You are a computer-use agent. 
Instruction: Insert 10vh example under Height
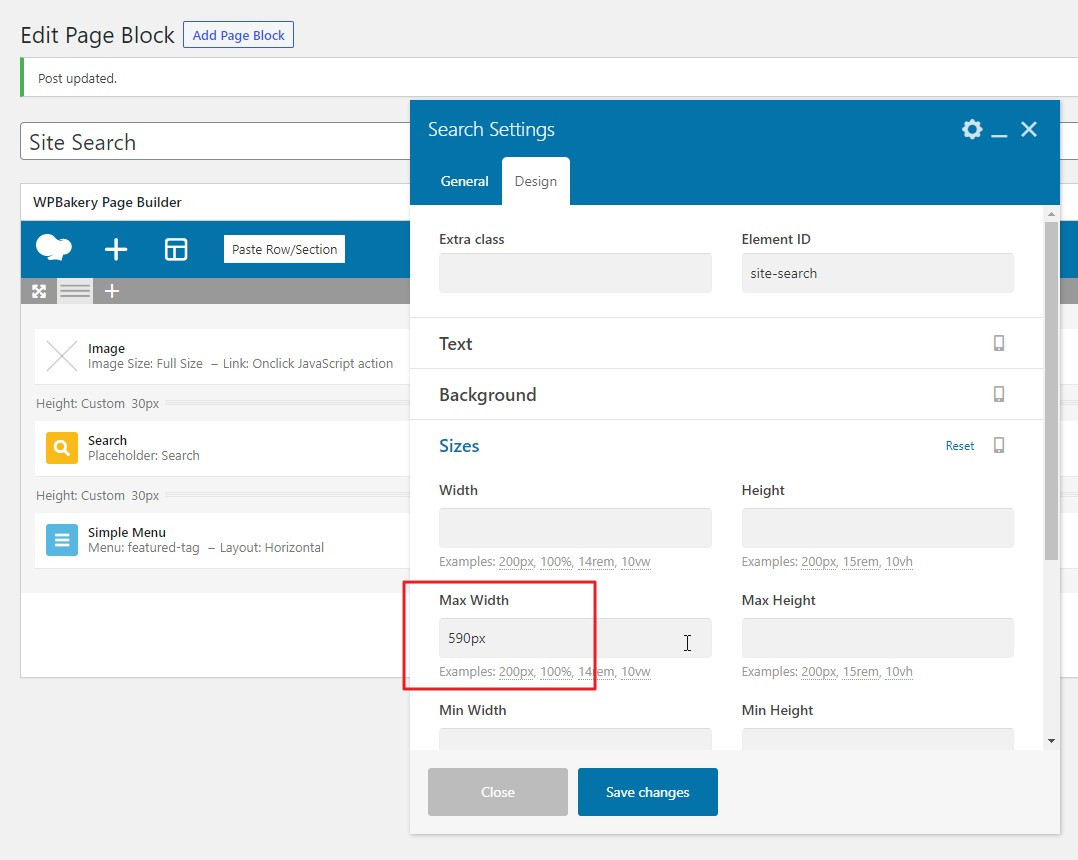[x=899, y=562]
